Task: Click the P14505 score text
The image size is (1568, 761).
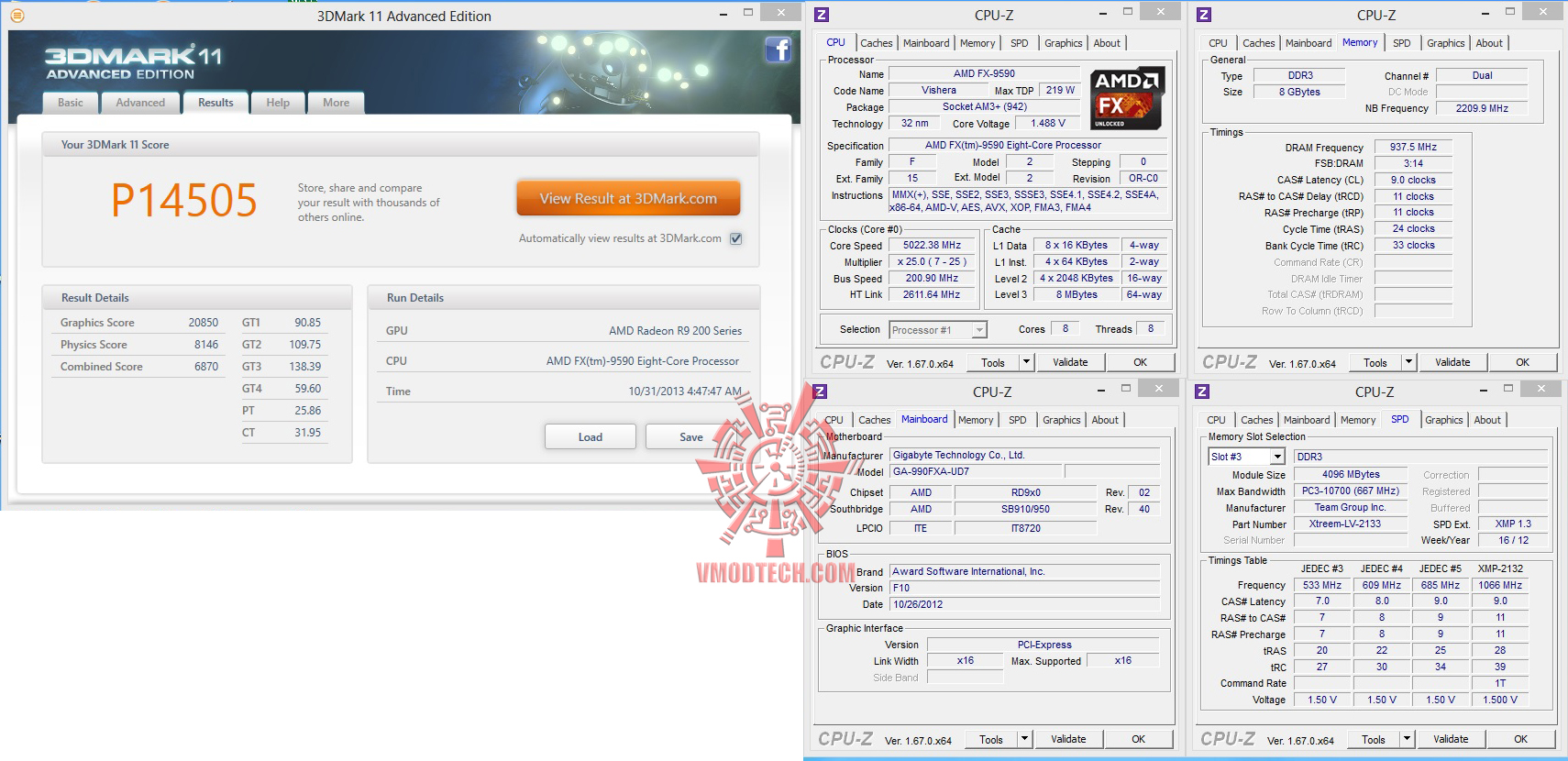Action: pos(184,201)
